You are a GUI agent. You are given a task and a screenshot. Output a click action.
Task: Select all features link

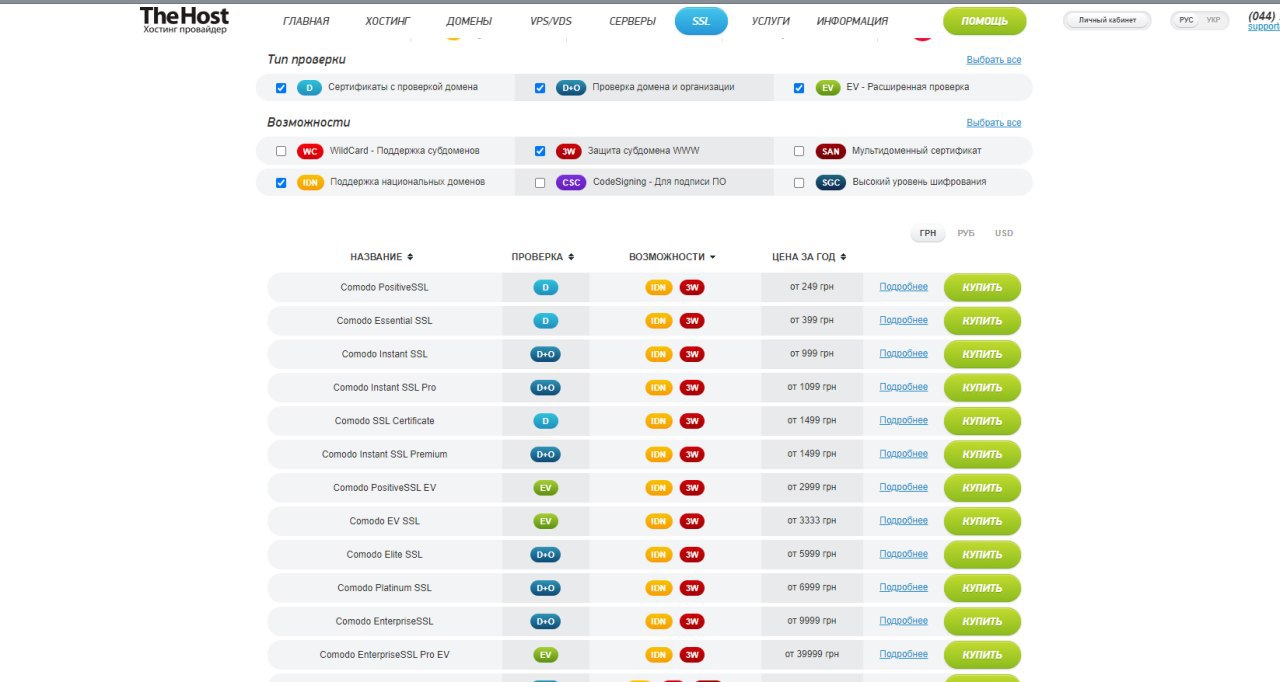click(994, 123)
